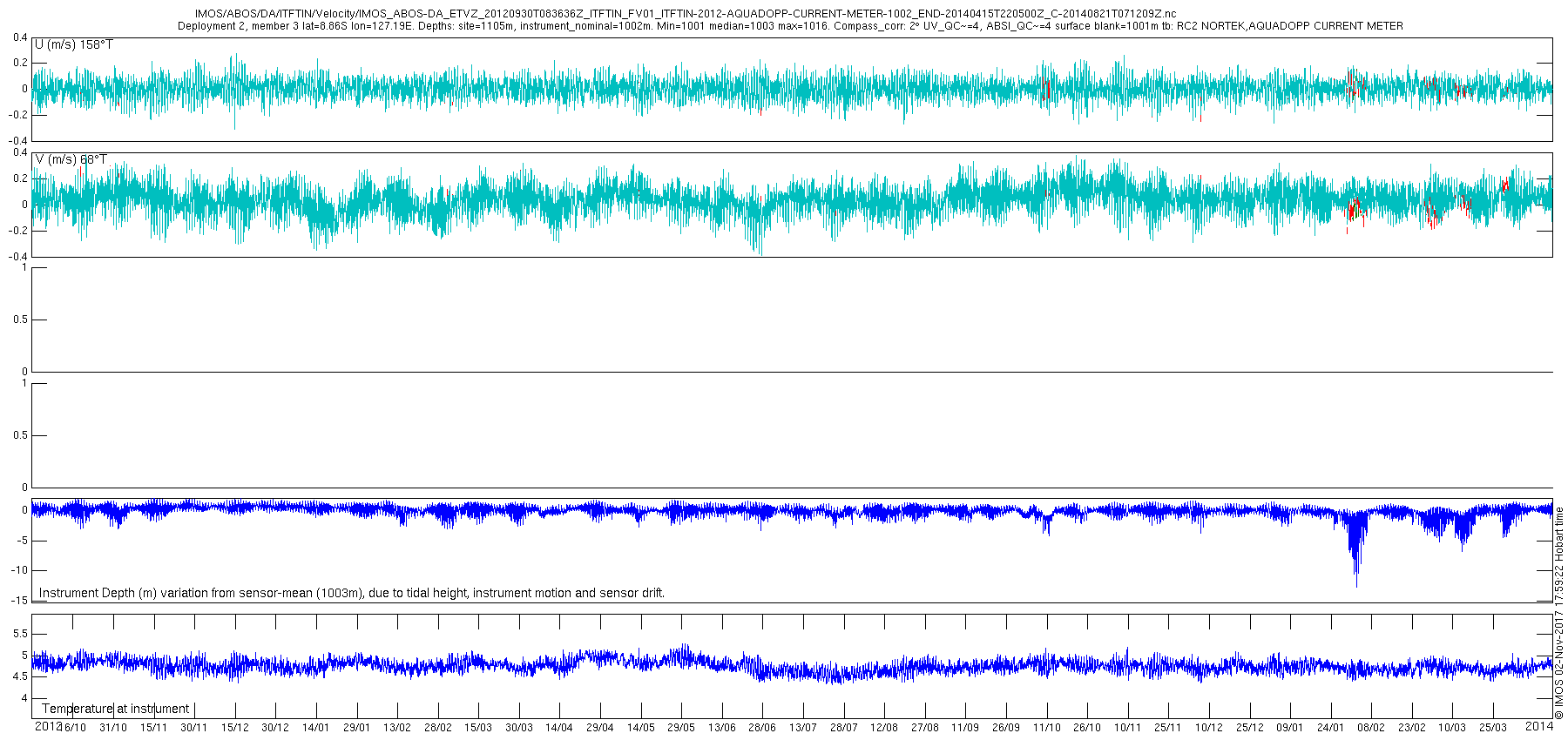Select the '31/10' date tick label
This screenshot has height=740, width=1568.
click(113, 728)
